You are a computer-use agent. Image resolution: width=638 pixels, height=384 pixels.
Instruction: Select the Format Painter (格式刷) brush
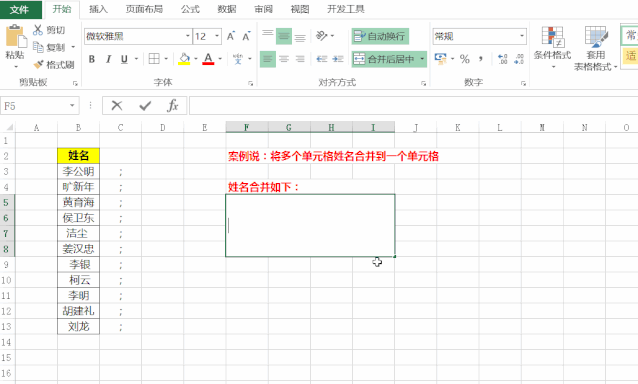39,64
